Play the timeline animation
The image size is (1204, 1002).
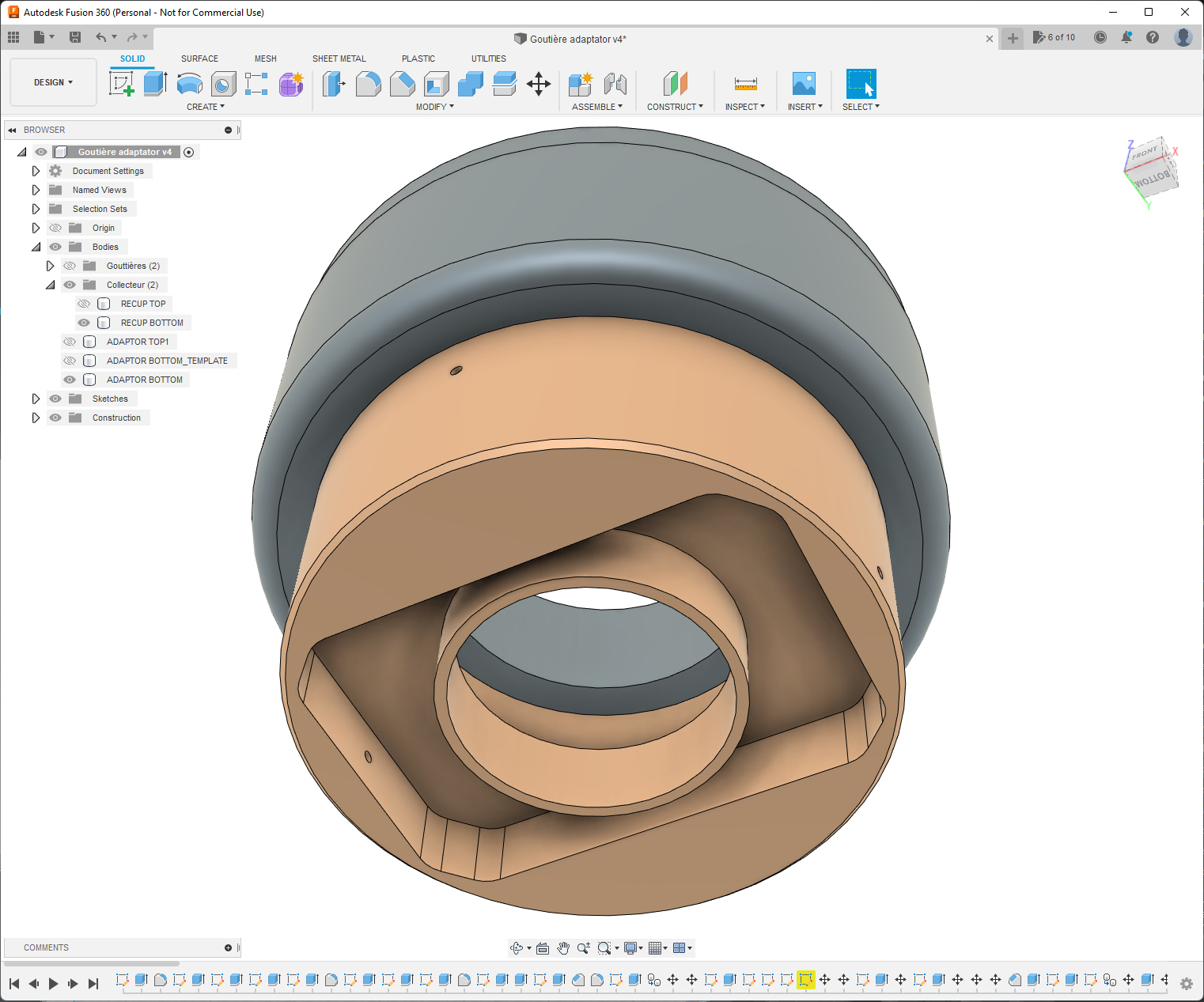(54, 983)
